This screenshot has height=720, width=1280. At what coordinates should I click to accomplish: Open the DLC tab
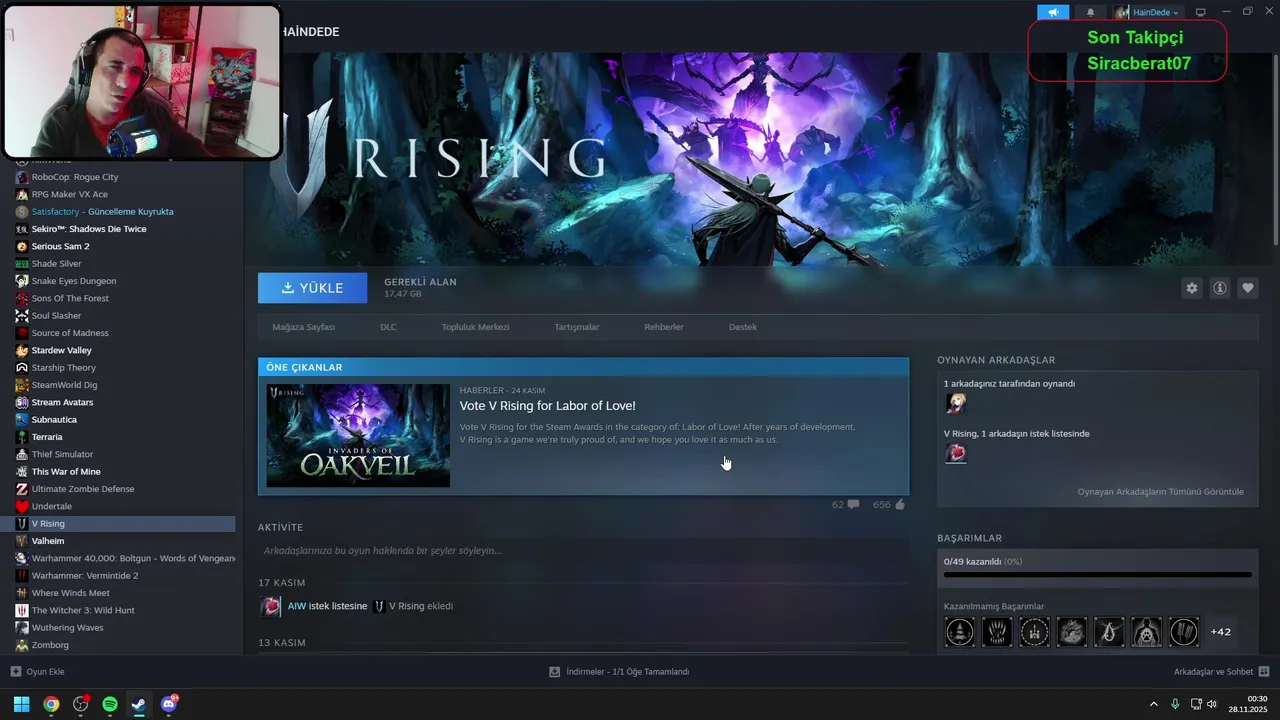pyautogui.click(x=388, y=327)
